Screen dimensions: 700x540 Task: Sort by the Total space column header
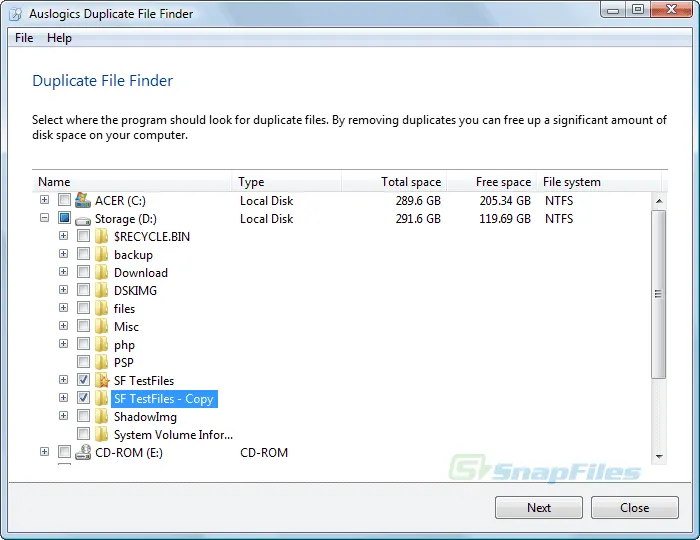(394, 182)
